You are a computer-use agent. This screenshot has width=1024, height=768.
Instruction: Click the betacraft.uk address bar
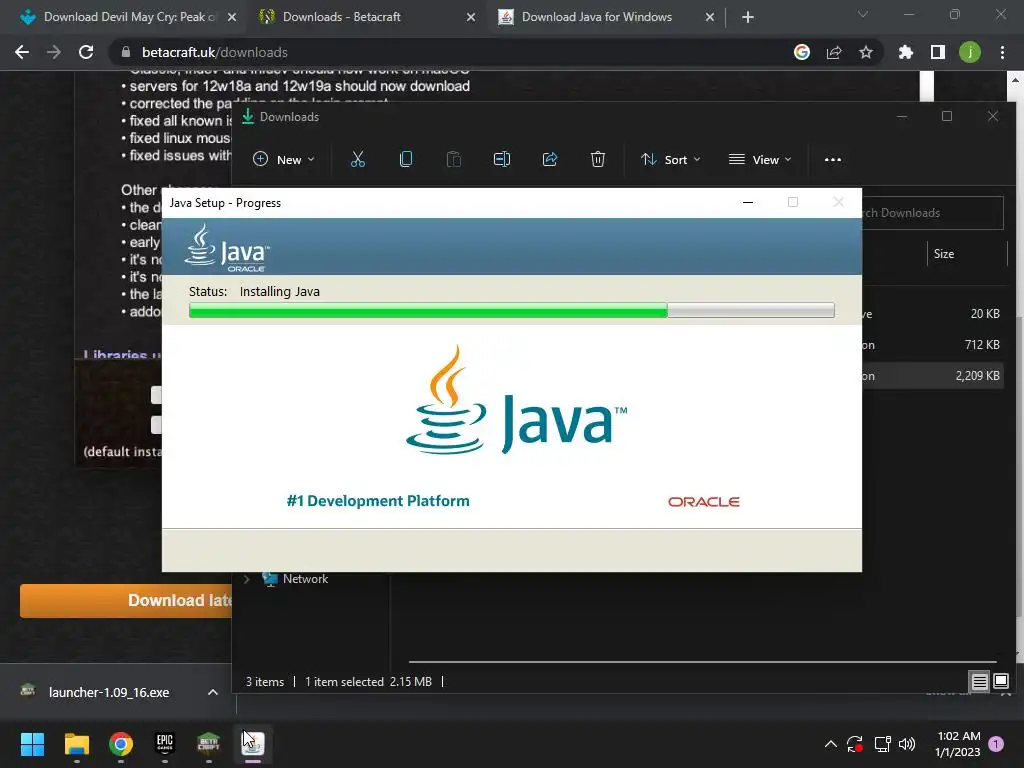[x=451, y=52]
